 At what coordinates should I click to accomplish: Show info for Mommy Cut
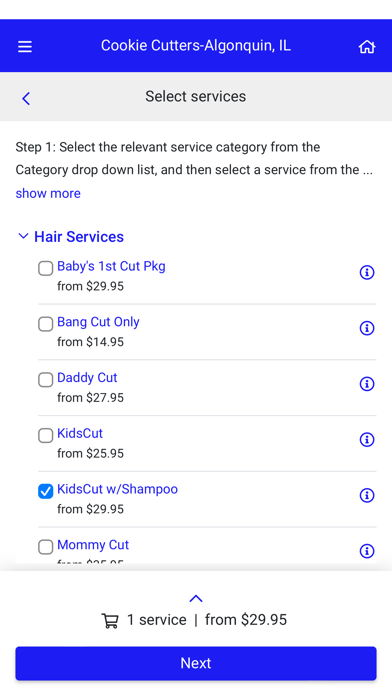tap(367, 551)
